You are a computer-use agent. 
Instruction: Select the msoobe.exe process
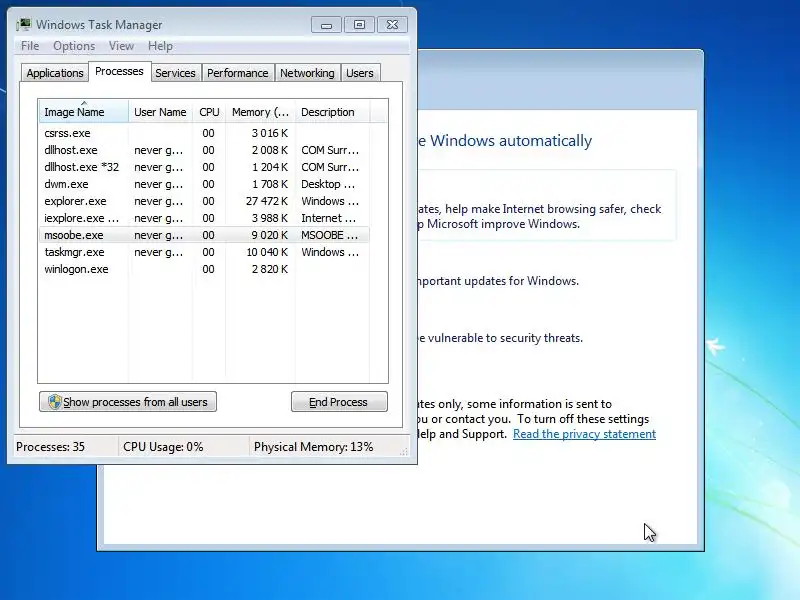(204, 235)
